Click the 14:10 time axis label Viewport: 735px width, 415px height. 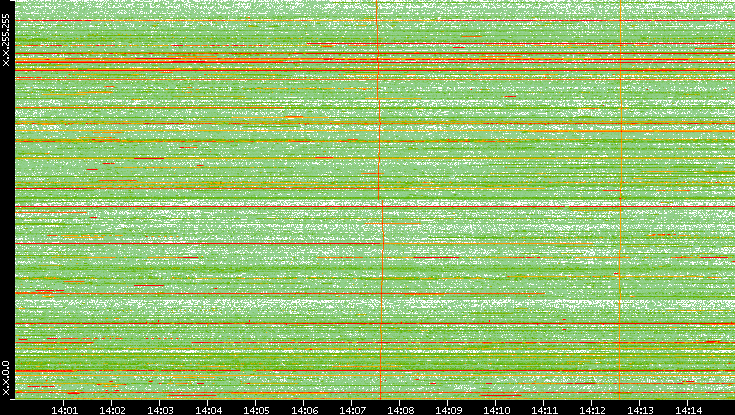tap(496, 410)
